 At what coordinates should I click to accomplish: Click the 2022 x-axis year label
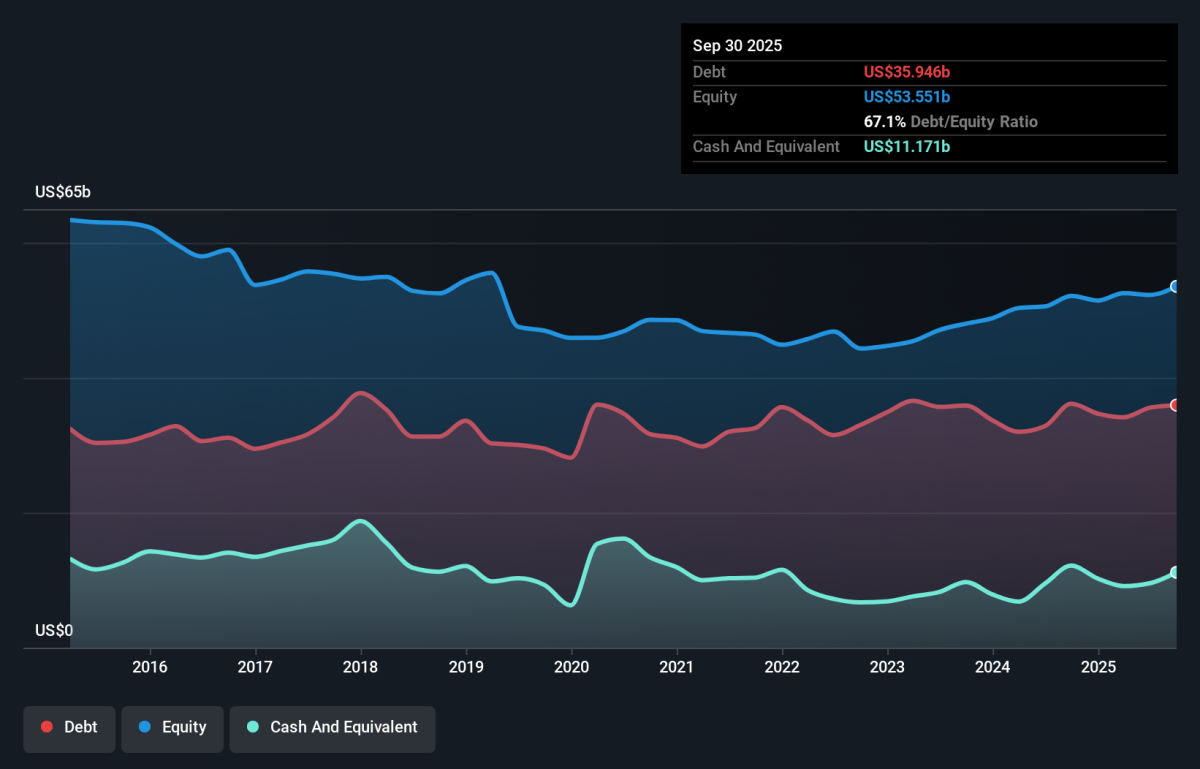[782, 667]
